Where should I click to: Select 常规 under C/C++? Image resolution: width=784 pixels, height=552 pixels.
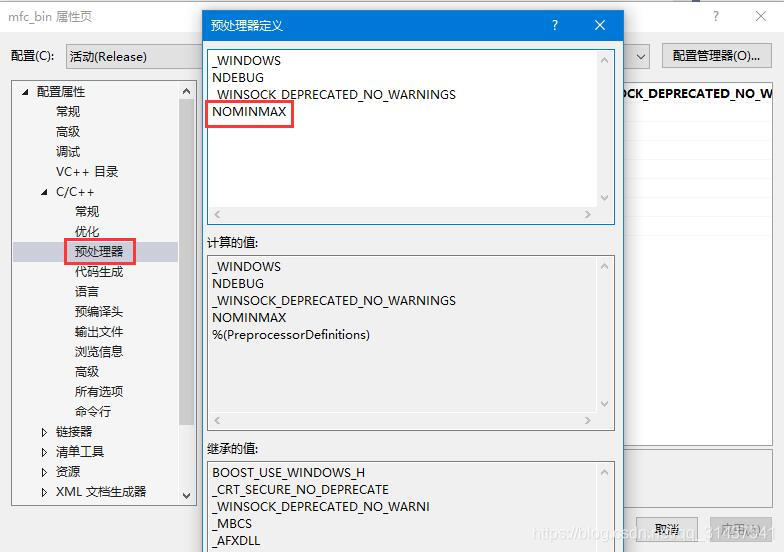tap(87, 212)
